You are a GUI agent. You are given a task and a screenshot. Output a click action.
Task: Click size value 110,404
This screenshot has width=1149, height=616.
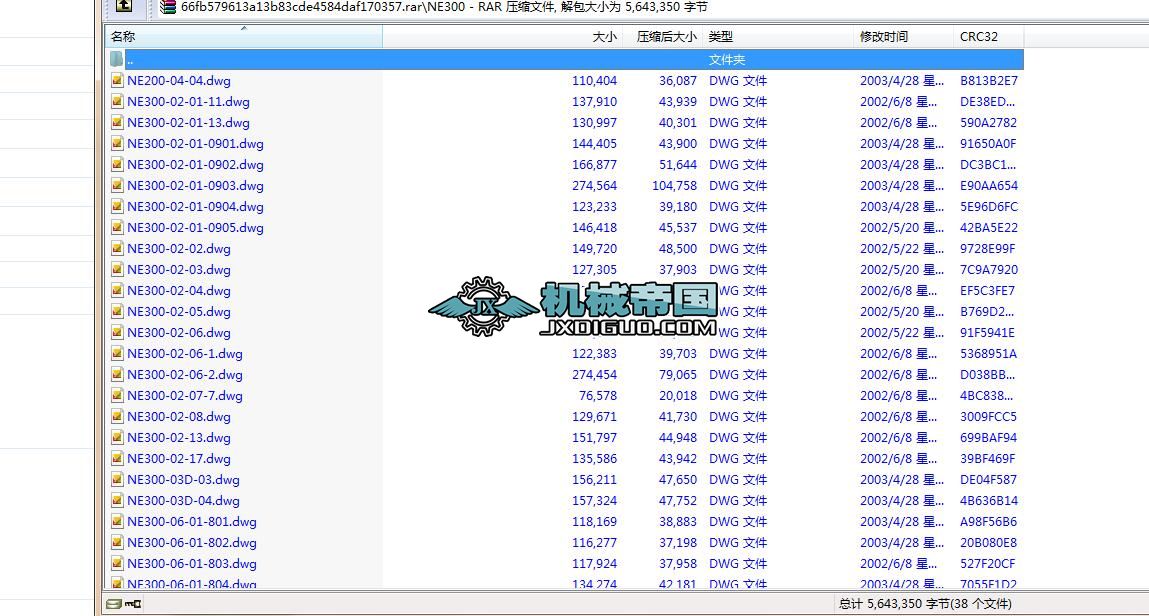[x=594, y=81]
